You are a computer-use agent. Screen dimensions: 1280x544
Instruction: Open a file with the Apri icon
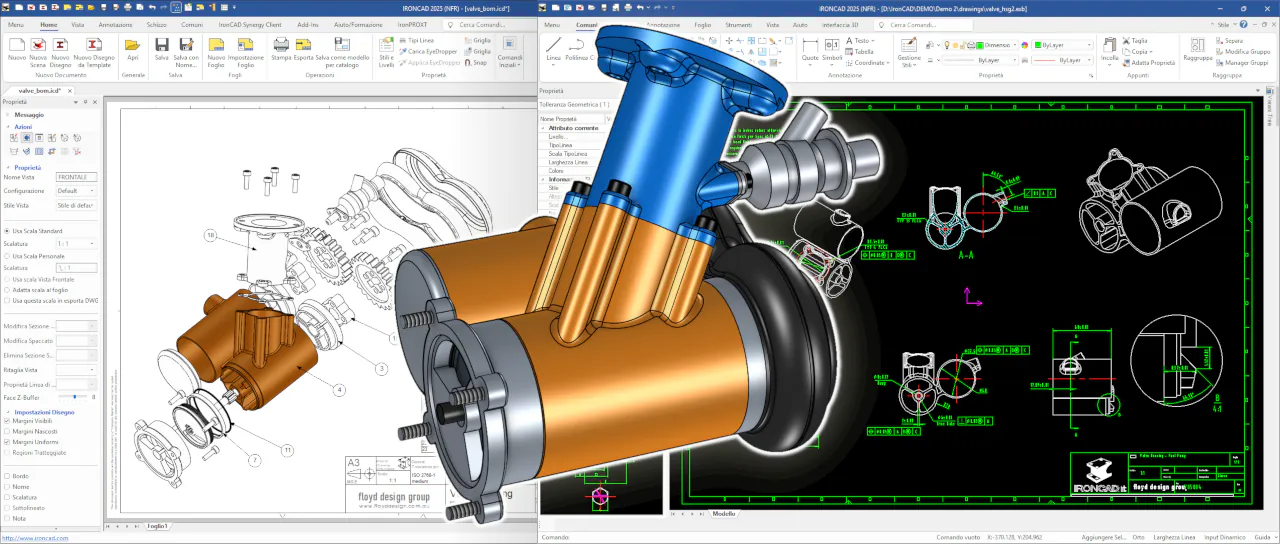[x=133, y=45]
